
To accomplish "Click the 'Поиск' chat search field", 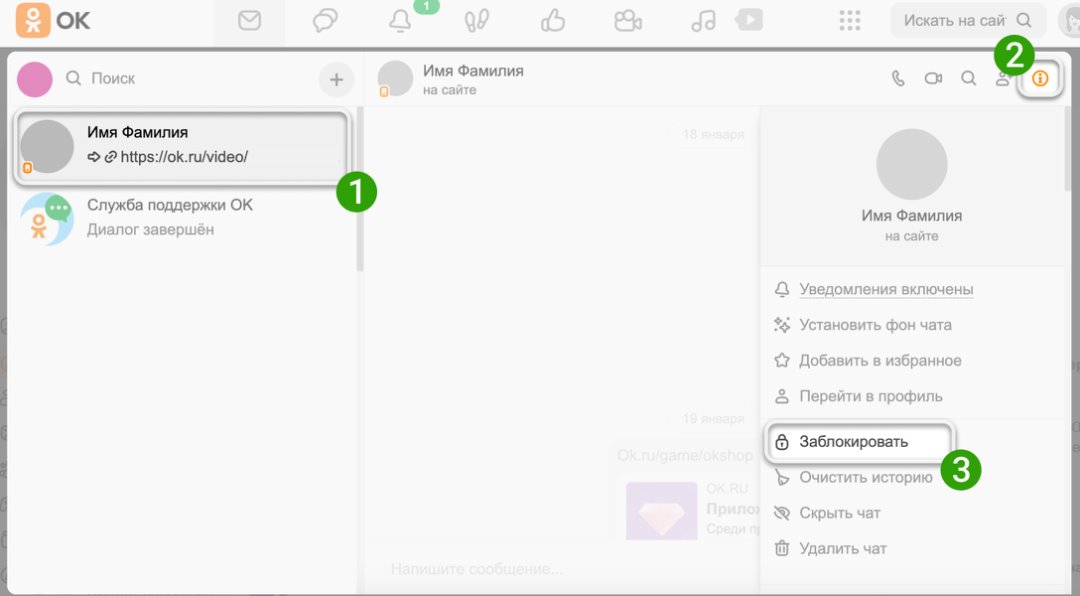I will [190, 78].
